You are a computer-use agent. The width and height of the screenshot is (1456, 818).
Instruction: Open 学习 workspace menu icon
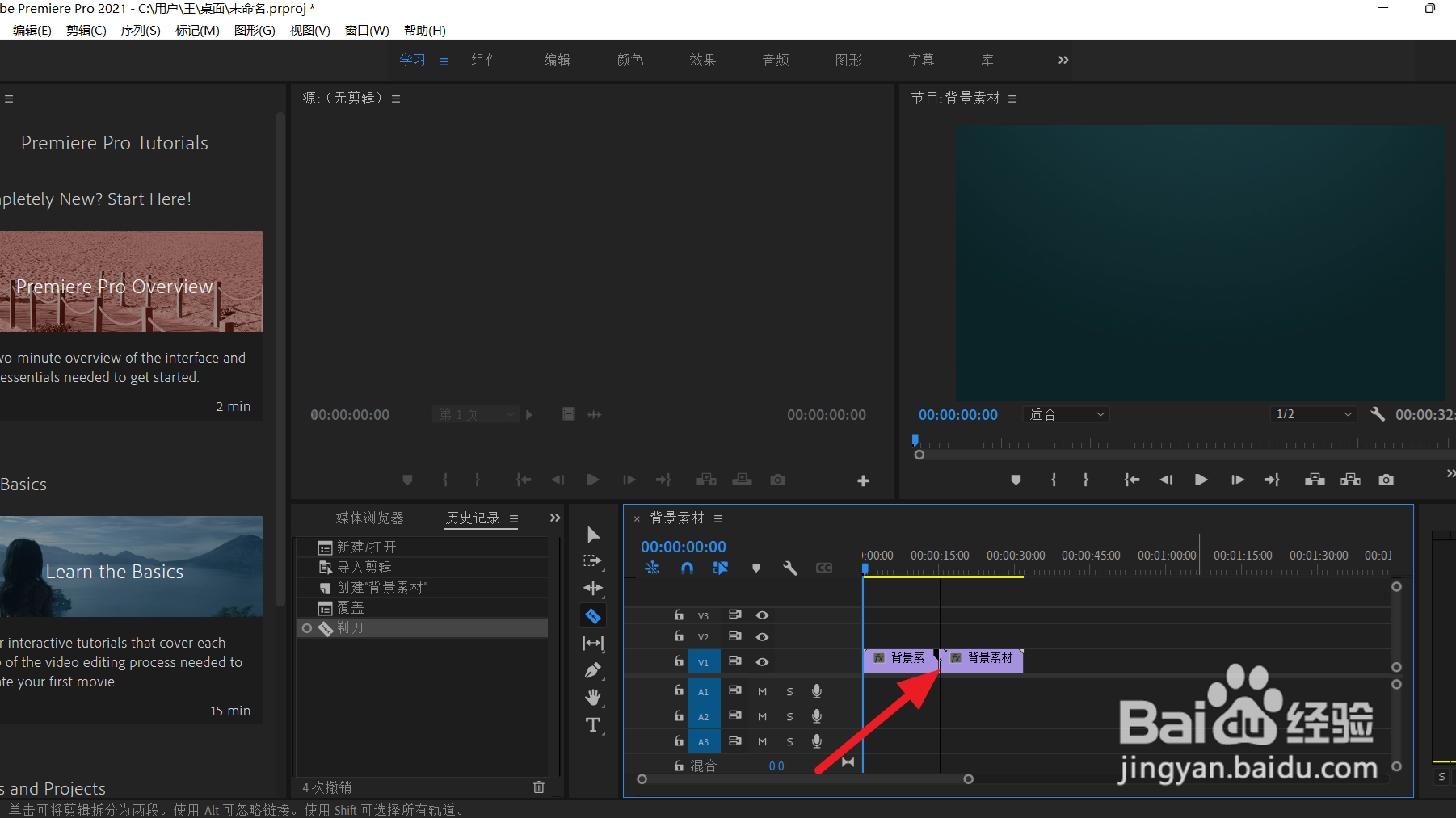444,61
